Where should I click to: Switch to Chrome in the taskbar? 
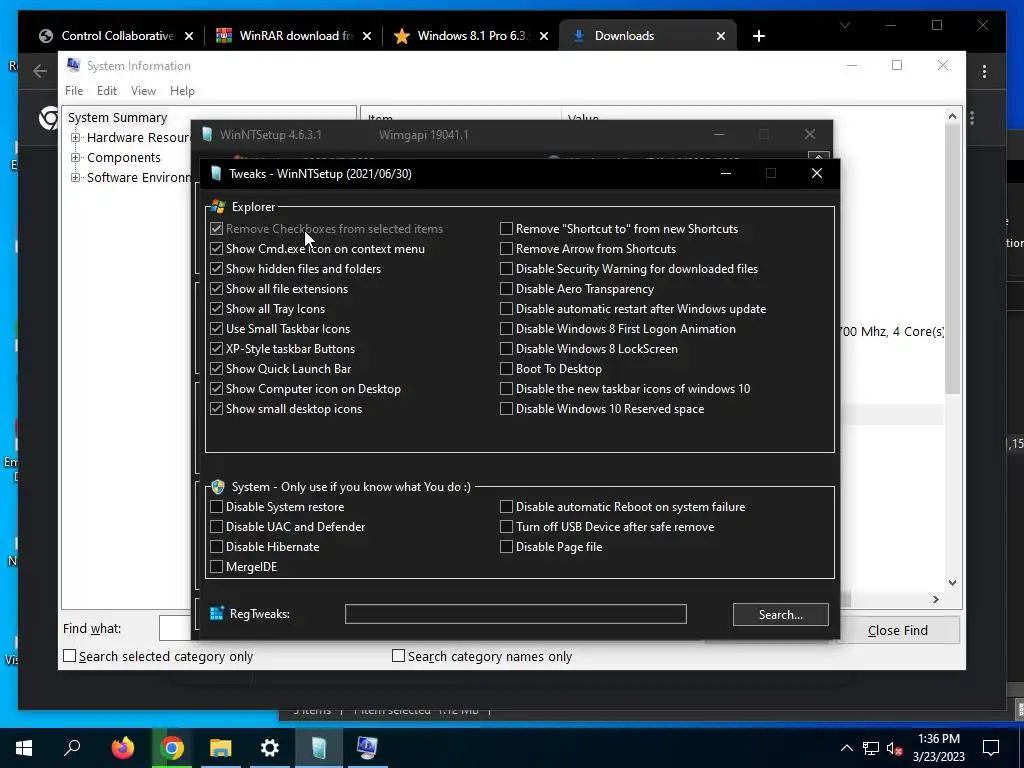[x=172, y=747]
